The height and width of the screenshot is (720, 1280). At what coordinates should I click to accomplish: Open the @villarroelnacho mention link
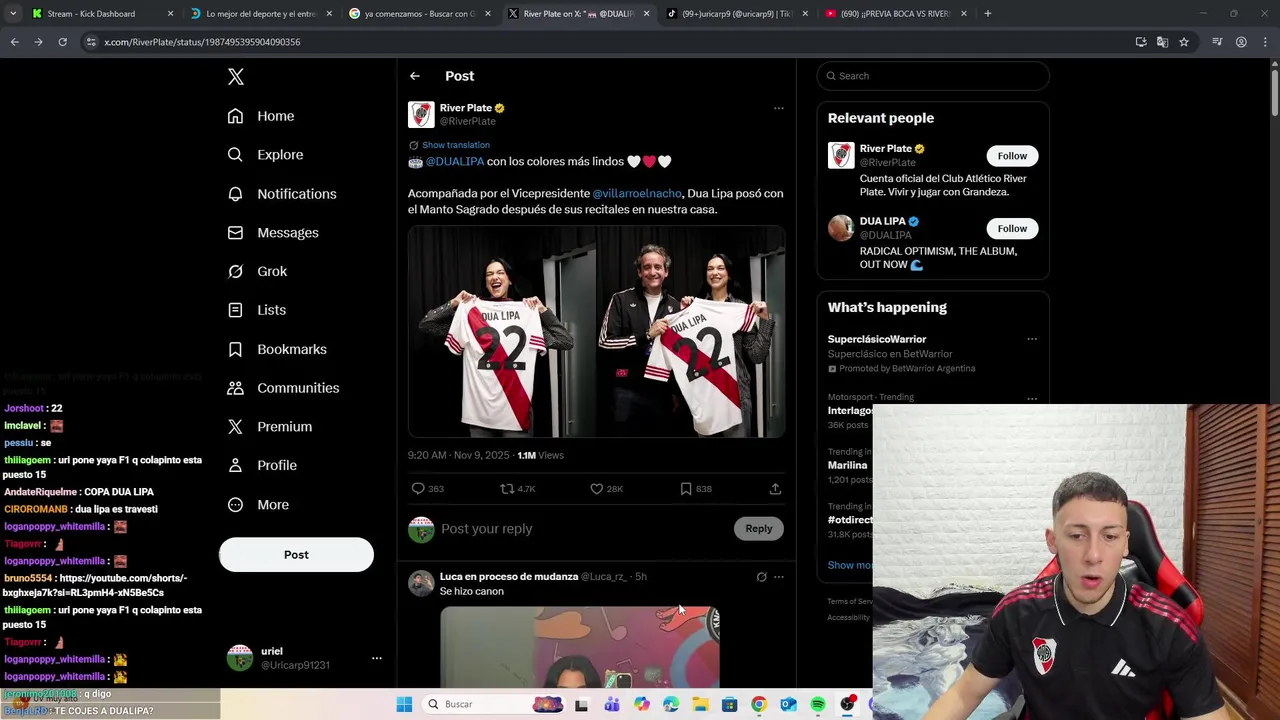click(x=637, y=194)
